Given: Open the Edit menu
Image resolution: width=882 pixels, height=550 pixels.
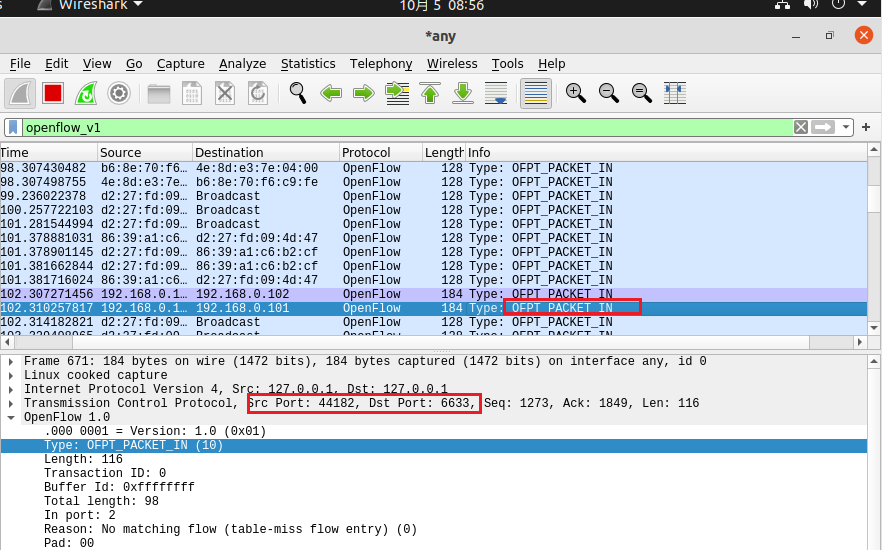Looking at the screenshot, I should 57,64.
